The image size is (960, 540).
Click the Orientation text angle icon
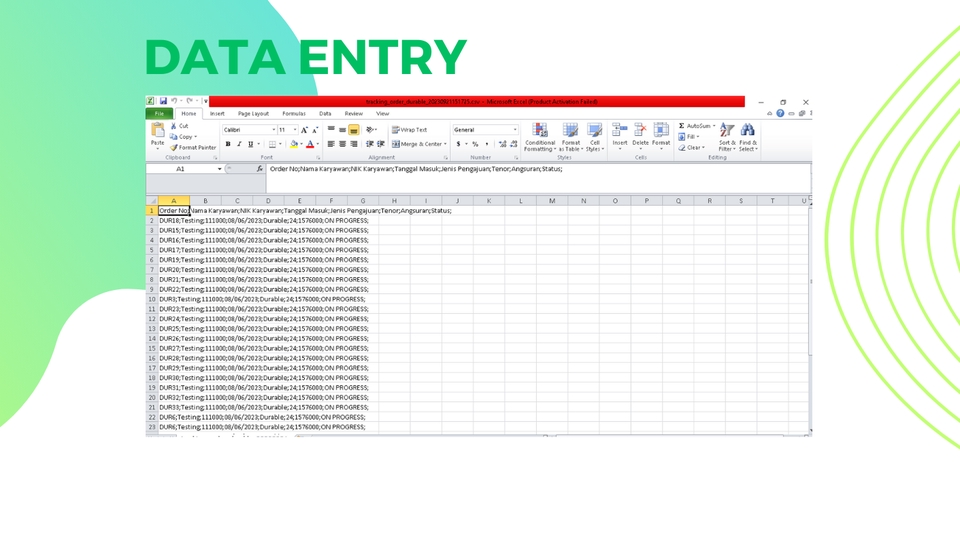[370, 130]
